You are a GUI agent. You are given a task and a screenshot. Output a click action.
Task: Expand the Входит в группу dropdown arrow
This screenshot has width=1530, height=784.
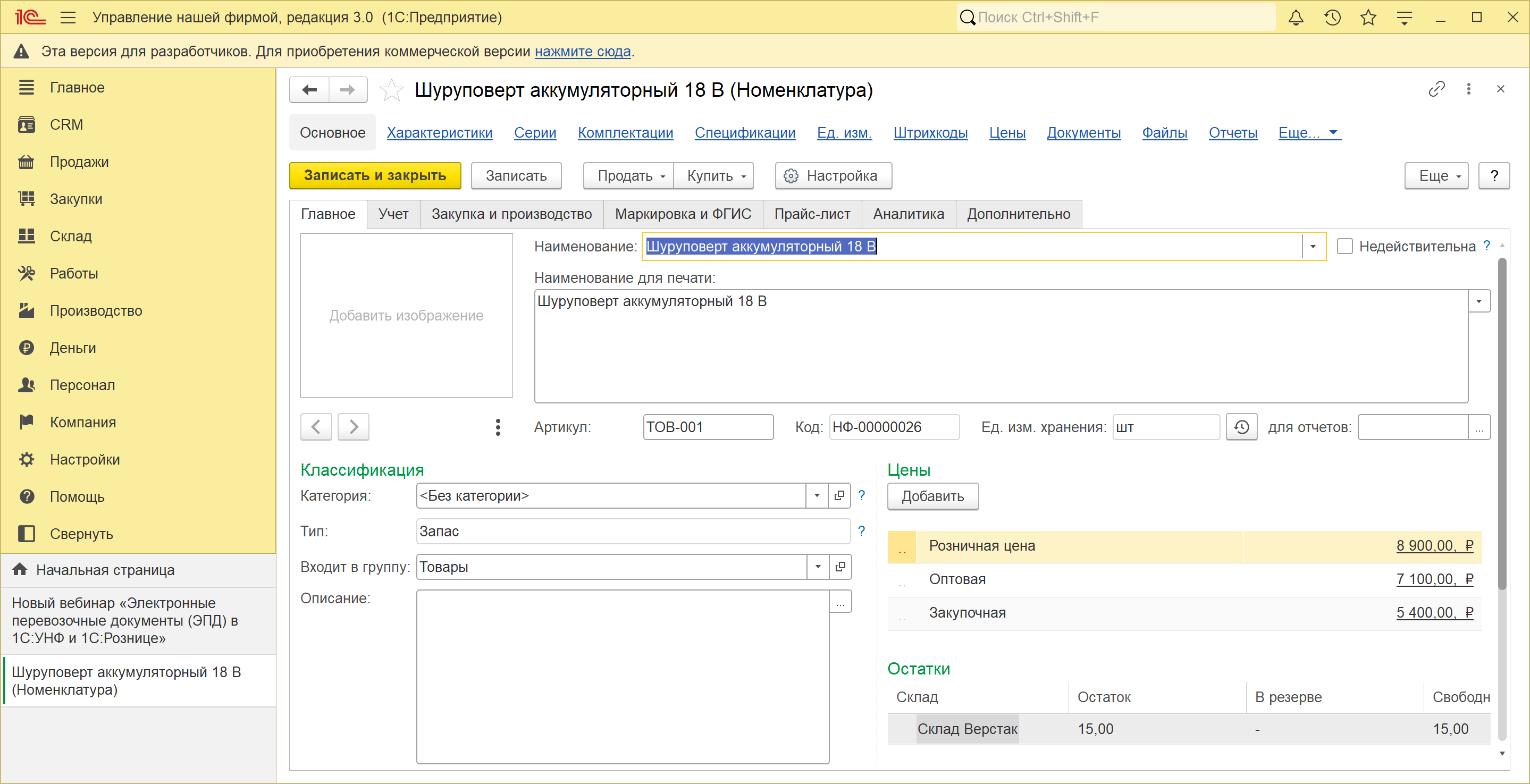[818, 567]
